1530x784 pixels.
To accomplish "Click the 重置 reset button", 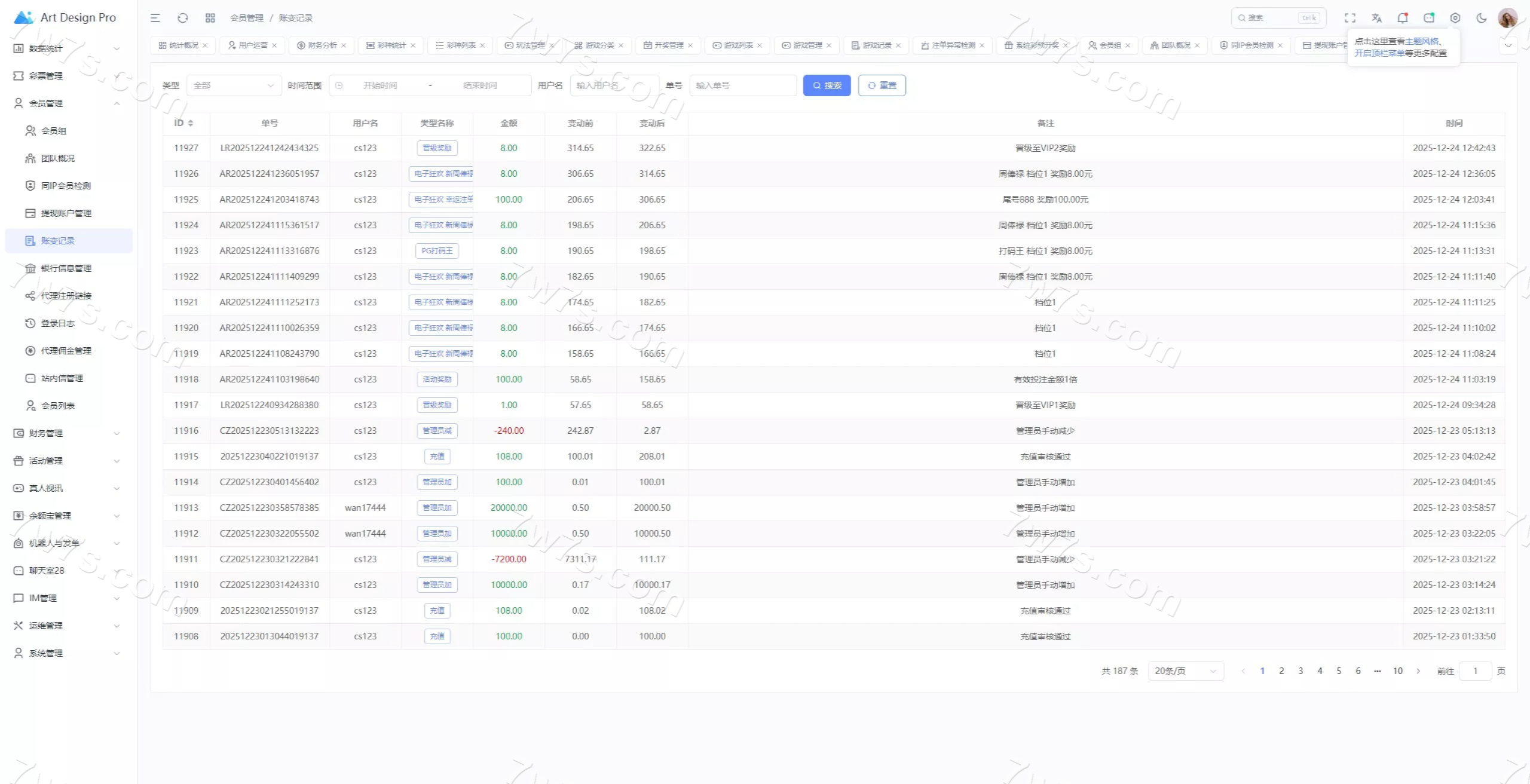I will (882, 85).
